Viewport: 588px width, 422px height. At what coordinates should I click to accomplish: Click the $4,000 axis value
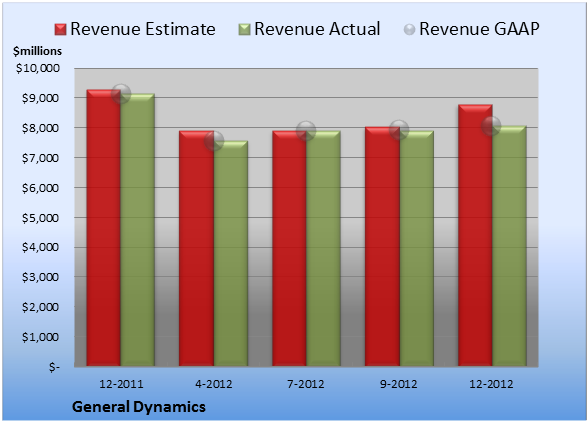coord(40,248)
